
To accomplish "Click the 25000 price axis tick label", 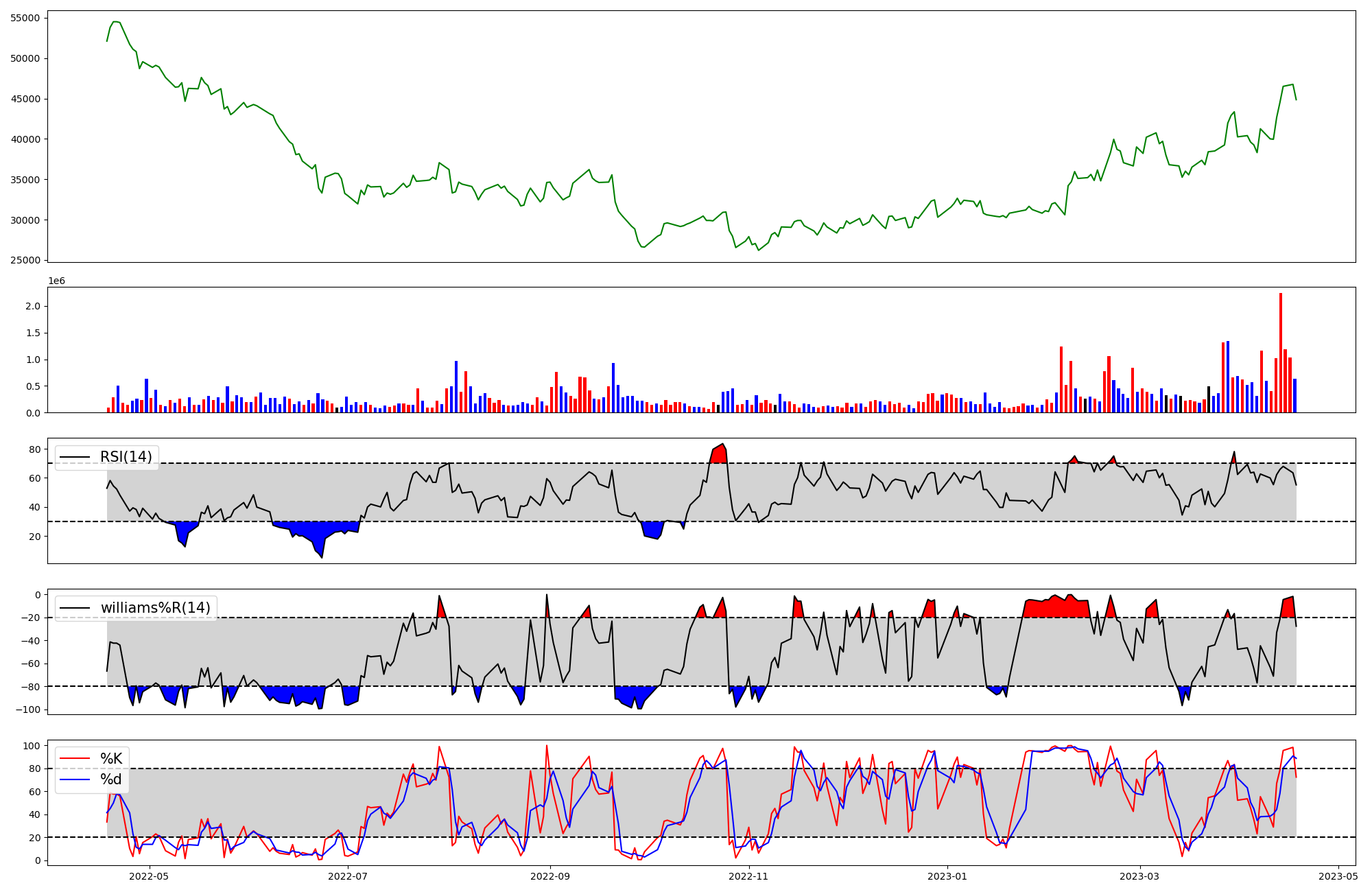I will [x=25, y=261].
